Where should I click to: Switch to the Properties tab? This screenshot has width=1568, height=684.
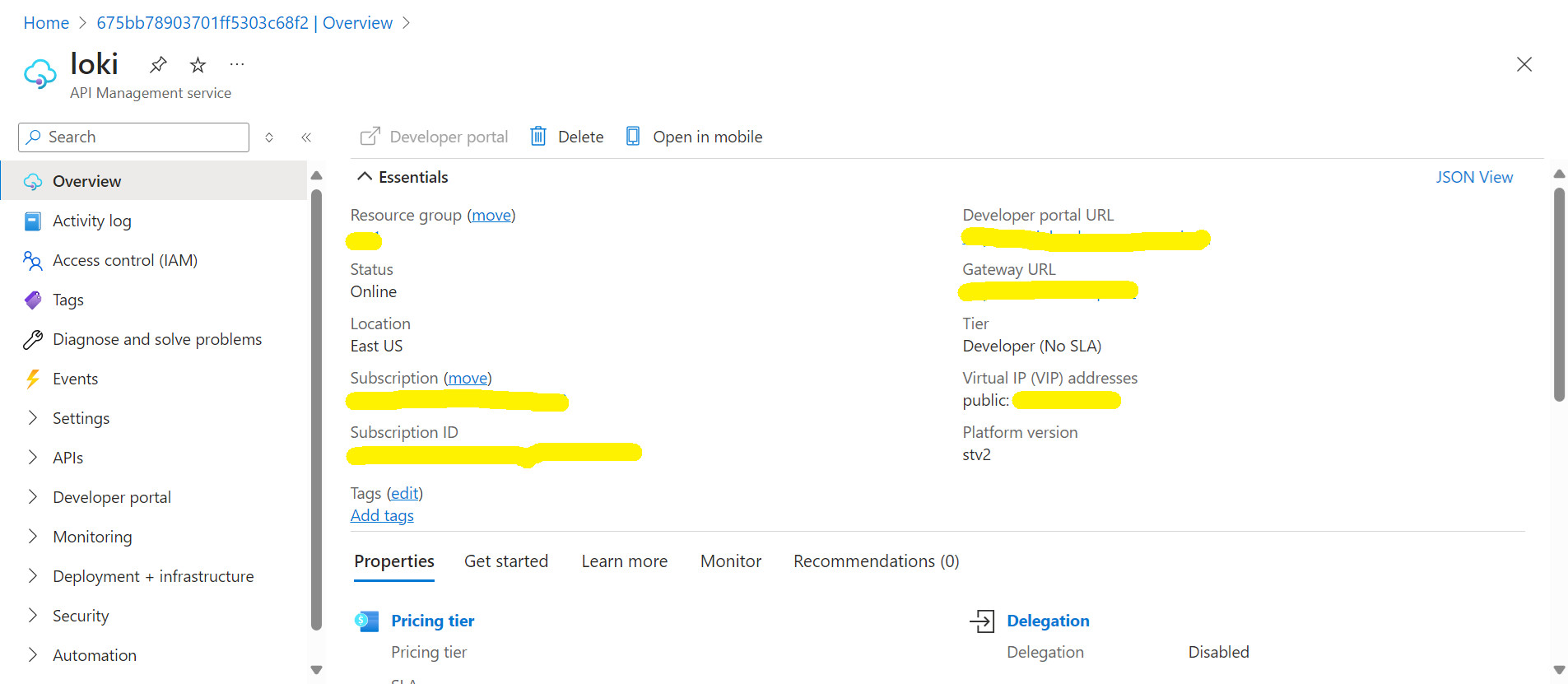(394, 561)
